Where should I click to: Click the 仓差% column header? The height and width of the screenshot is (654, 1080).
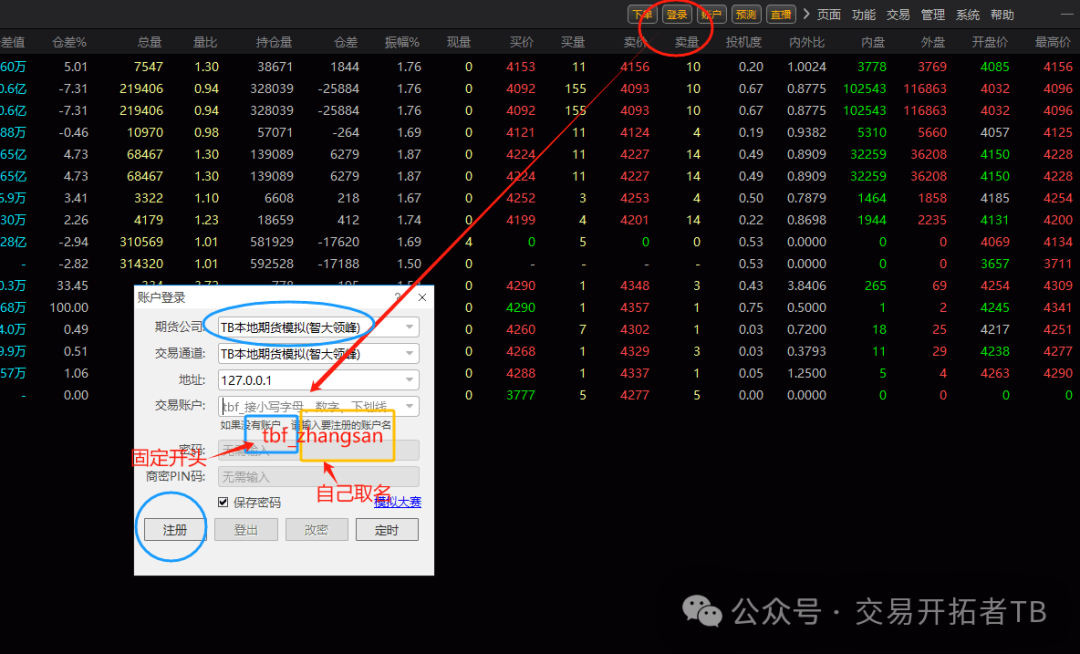[70, 42]
